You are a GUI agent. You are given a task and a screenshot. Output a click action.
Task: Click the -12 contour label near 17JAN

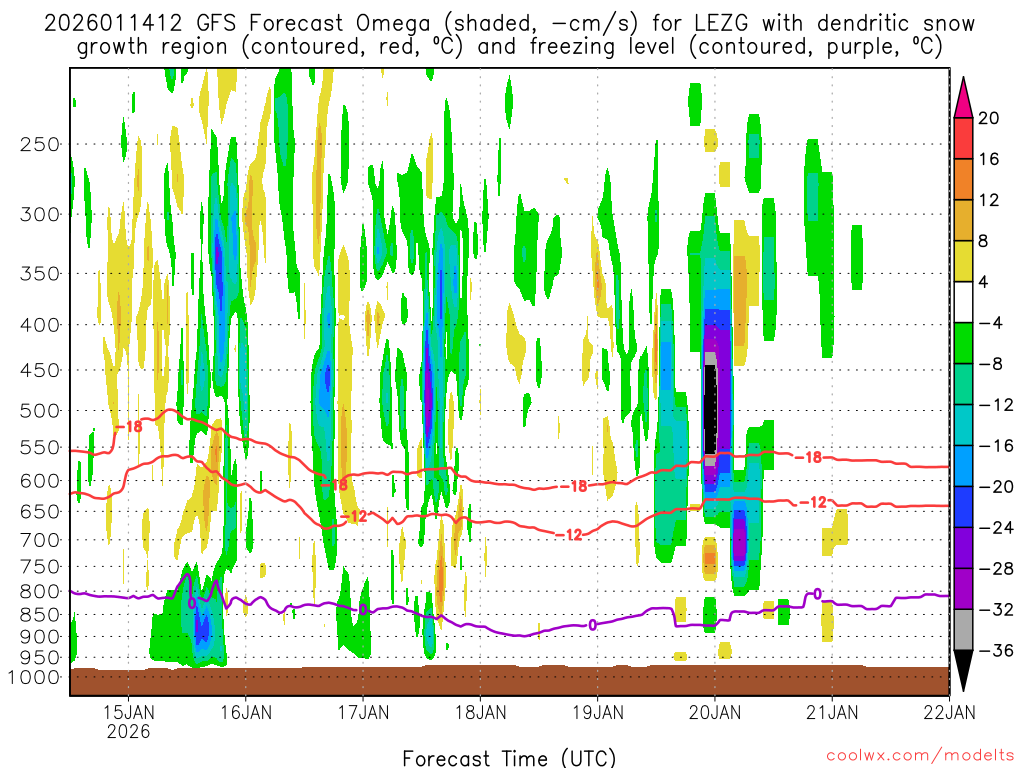click(x=355, y=517)
